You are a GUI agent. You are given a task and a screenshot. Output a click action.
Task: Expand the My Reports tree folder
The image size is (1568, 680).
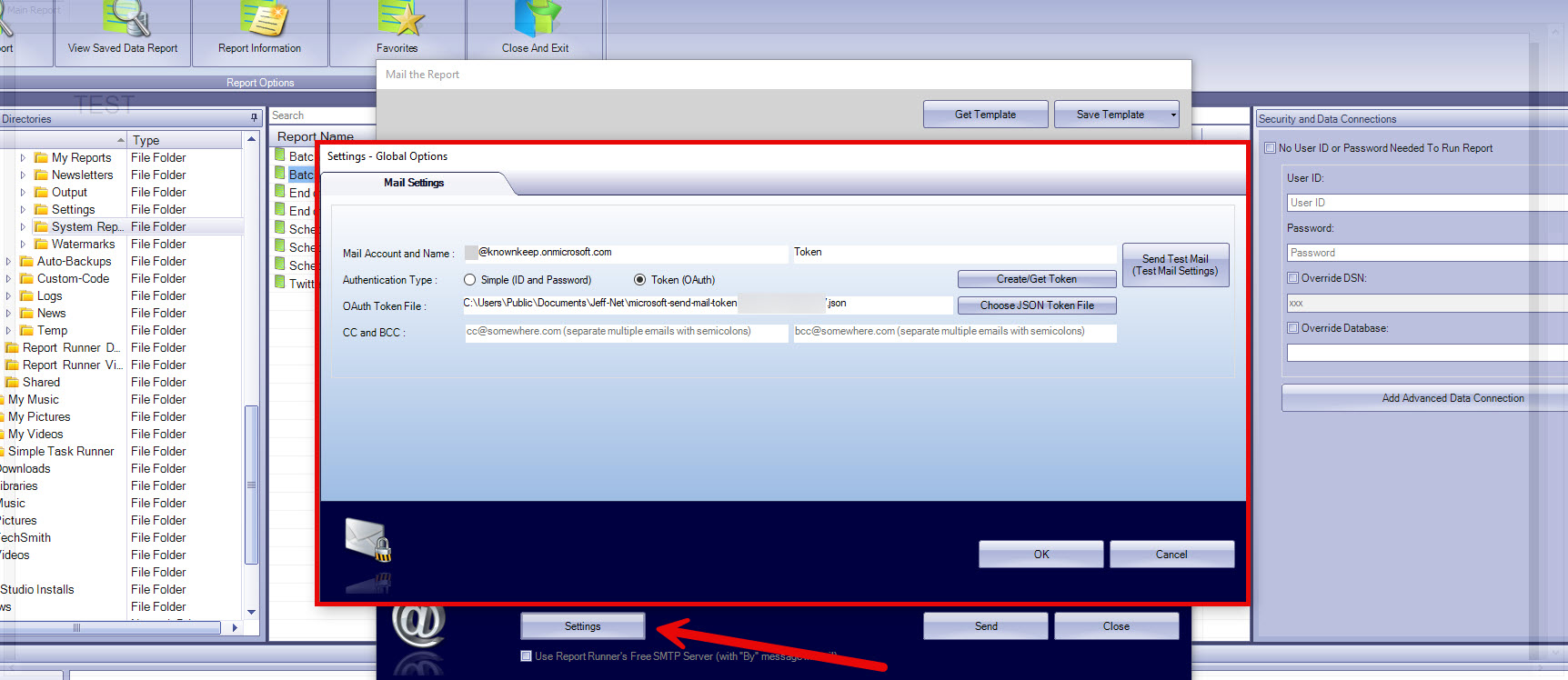coord(23,157)
